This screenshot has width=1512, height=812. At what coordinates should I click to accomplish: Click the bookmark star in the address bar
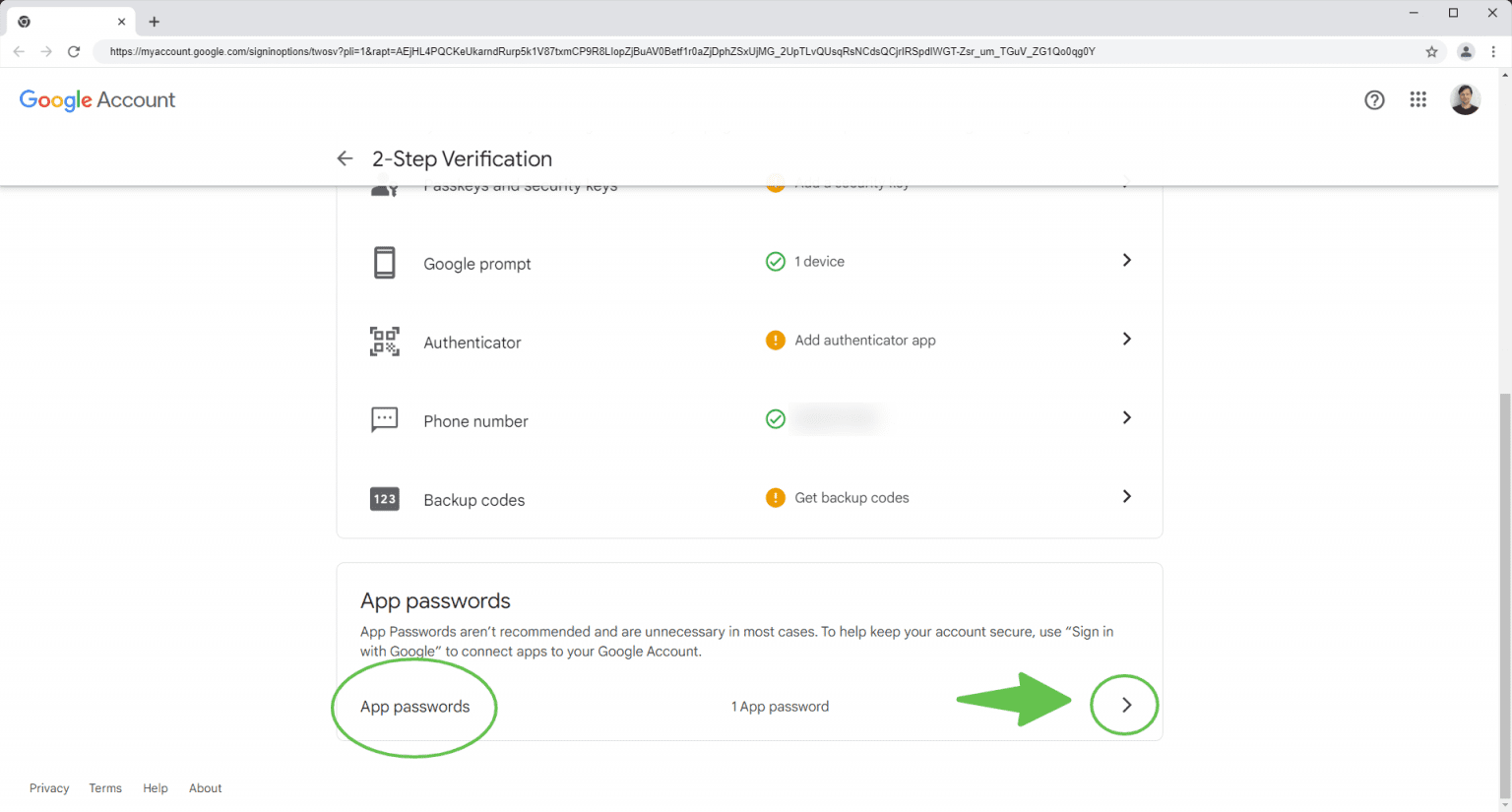coord(1432,51)
